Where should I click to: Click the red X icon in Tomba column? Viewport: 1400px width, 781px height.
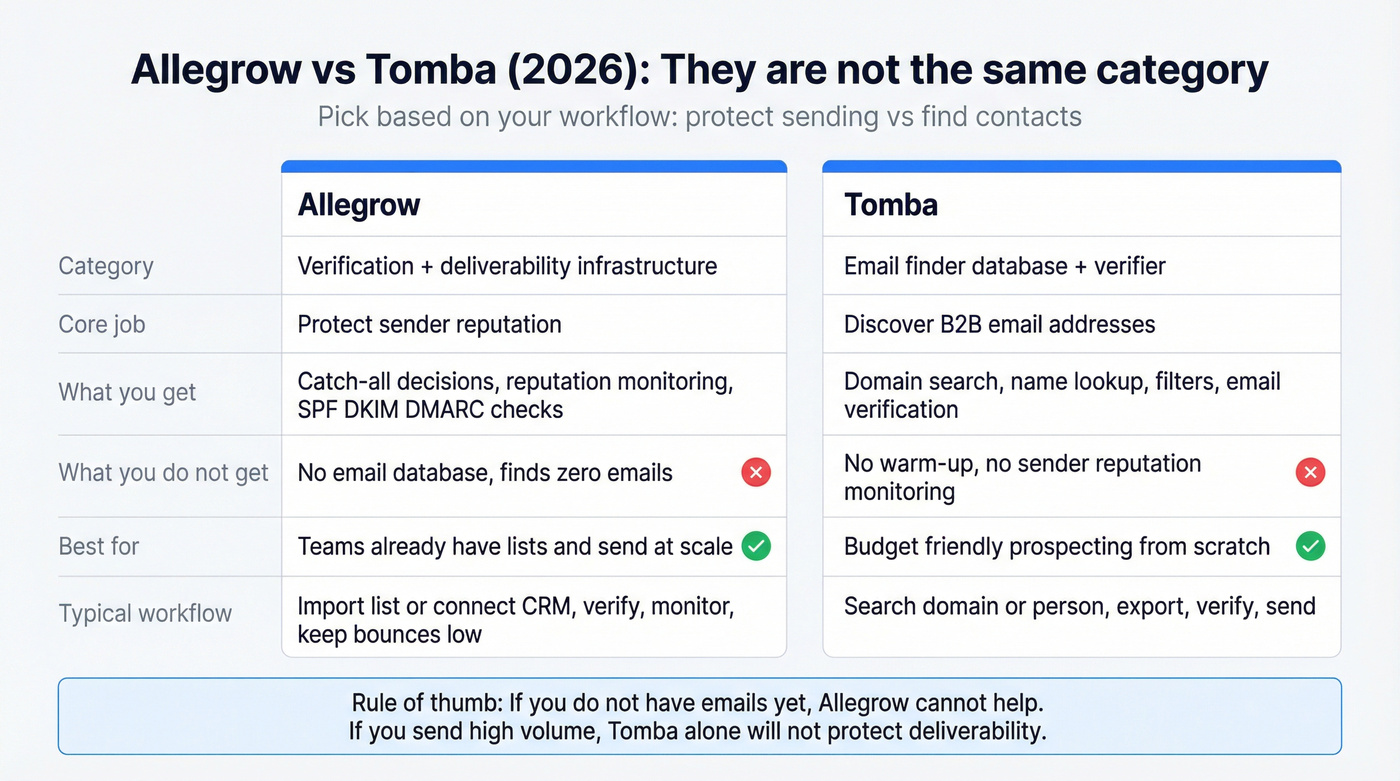point(1310,472)
